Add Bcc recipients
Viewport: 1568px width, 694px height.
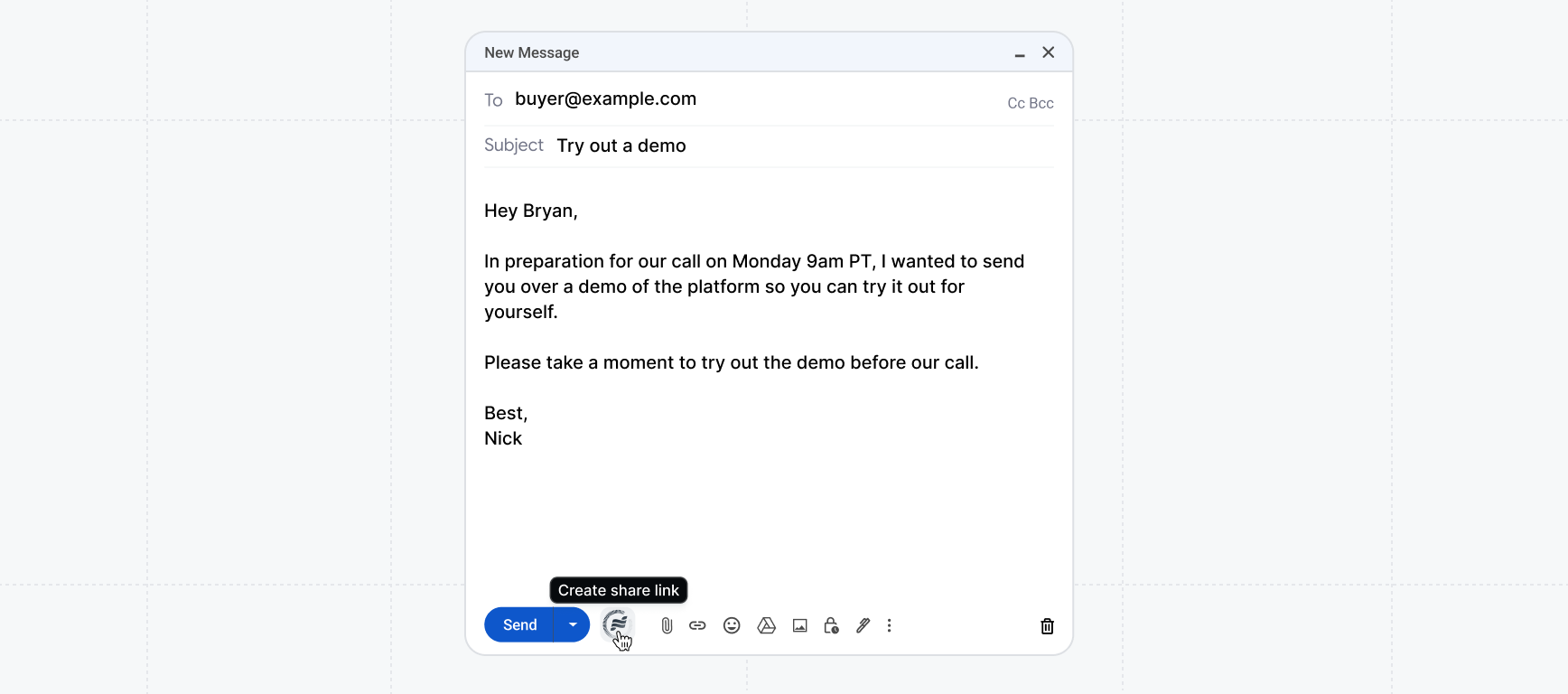point(1041,103)
